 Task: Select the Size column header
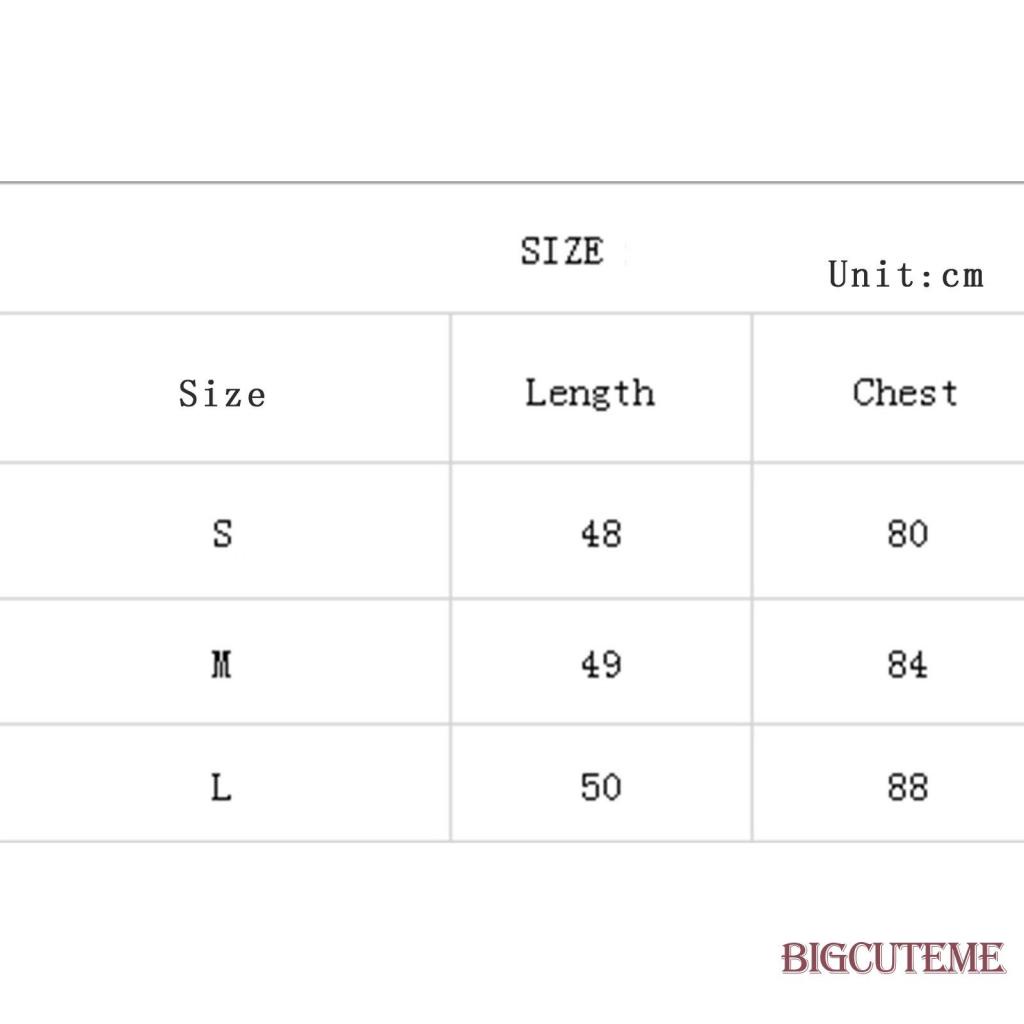click(x=222, y=393)
